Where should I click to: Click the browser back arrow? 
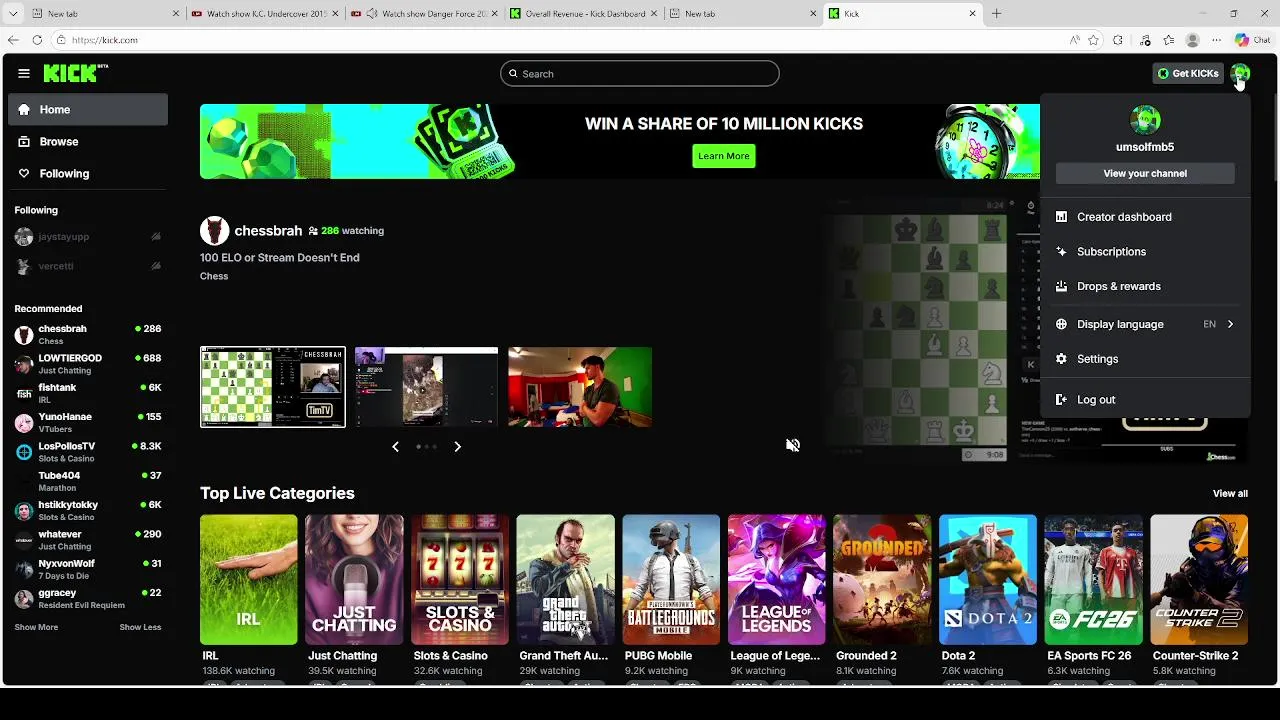click(x=13, y=40)
